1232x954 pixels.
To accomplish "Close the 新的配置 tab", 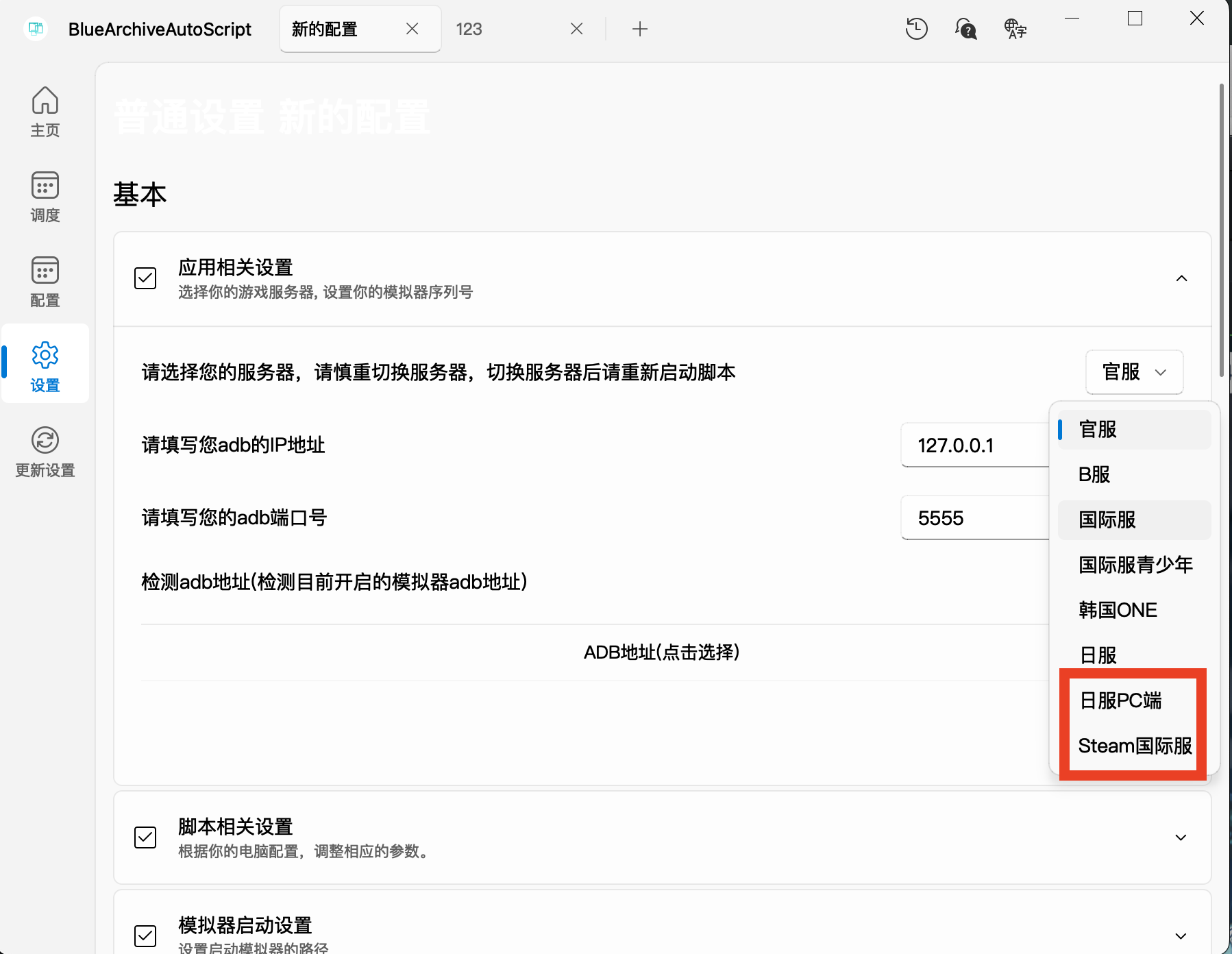I will pos(412,29).
